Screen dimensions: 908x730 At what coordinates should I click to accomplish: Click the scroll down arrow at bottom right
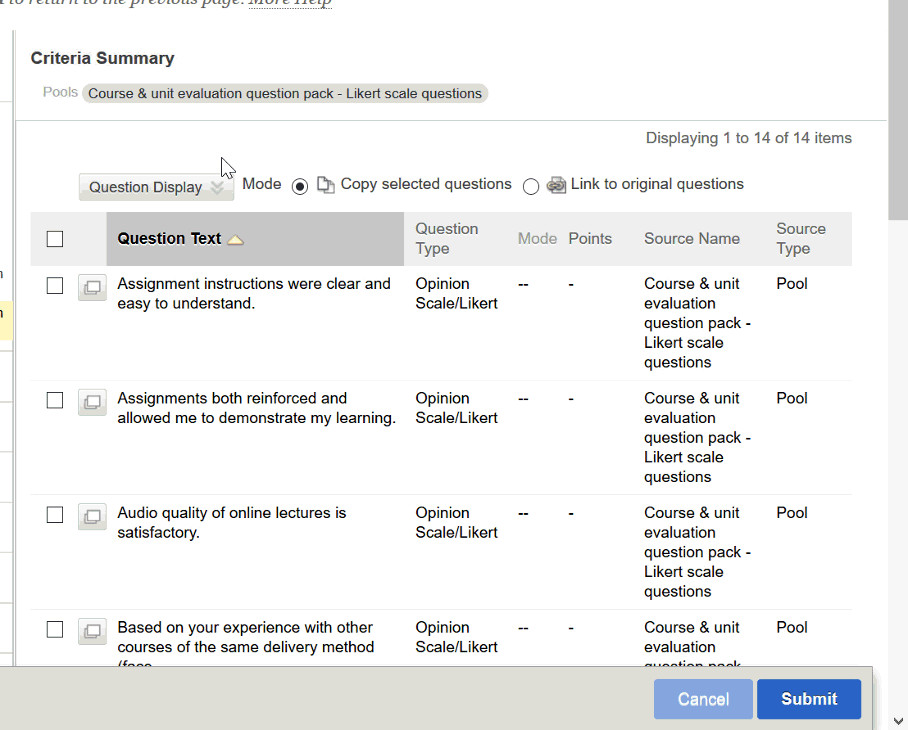898,720
